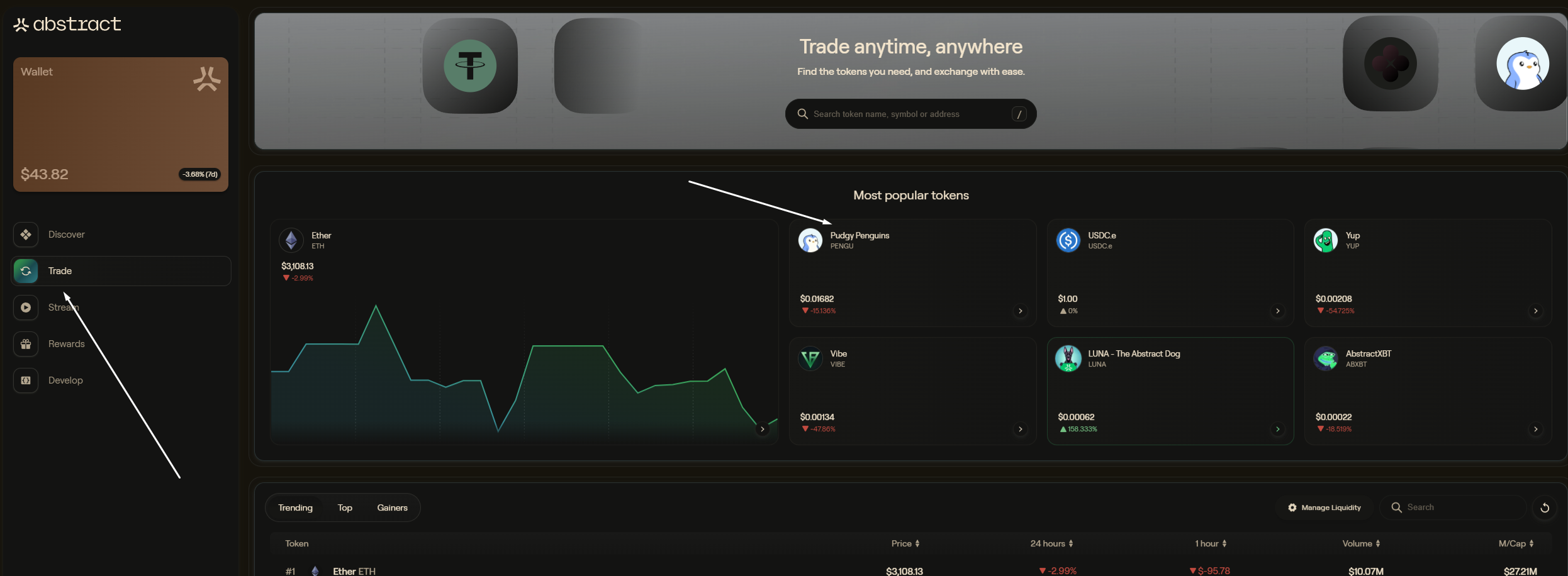Click the Ether token logo in popular tokens
The width and height of the screenshot is (1568, 576).
[x=291, y=240]
